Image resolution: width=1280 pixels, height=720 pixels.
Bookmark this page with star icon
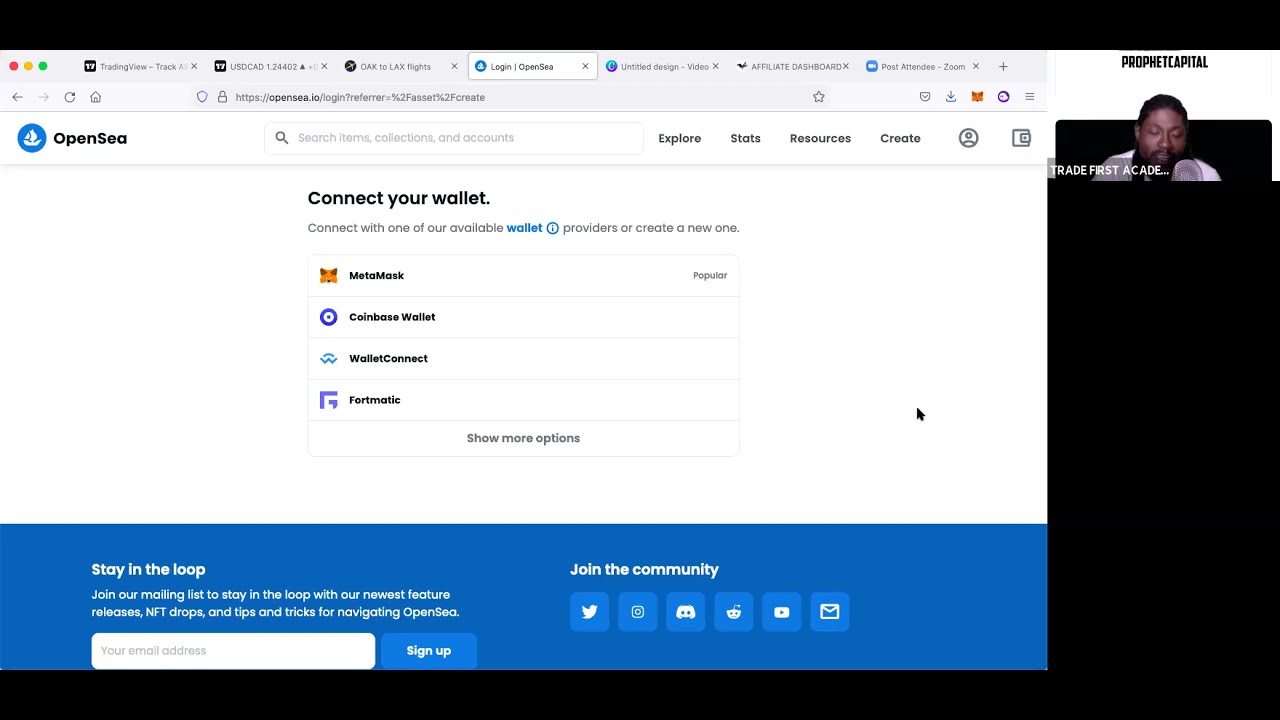[x=819, y=97]
